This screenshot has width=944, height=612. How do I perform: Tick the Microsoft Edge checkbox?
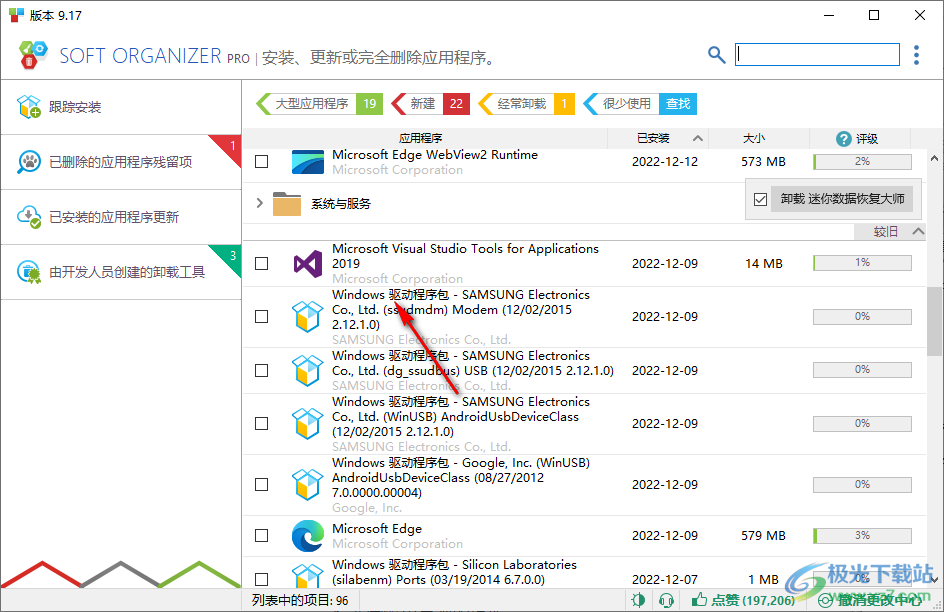point(261,536)
